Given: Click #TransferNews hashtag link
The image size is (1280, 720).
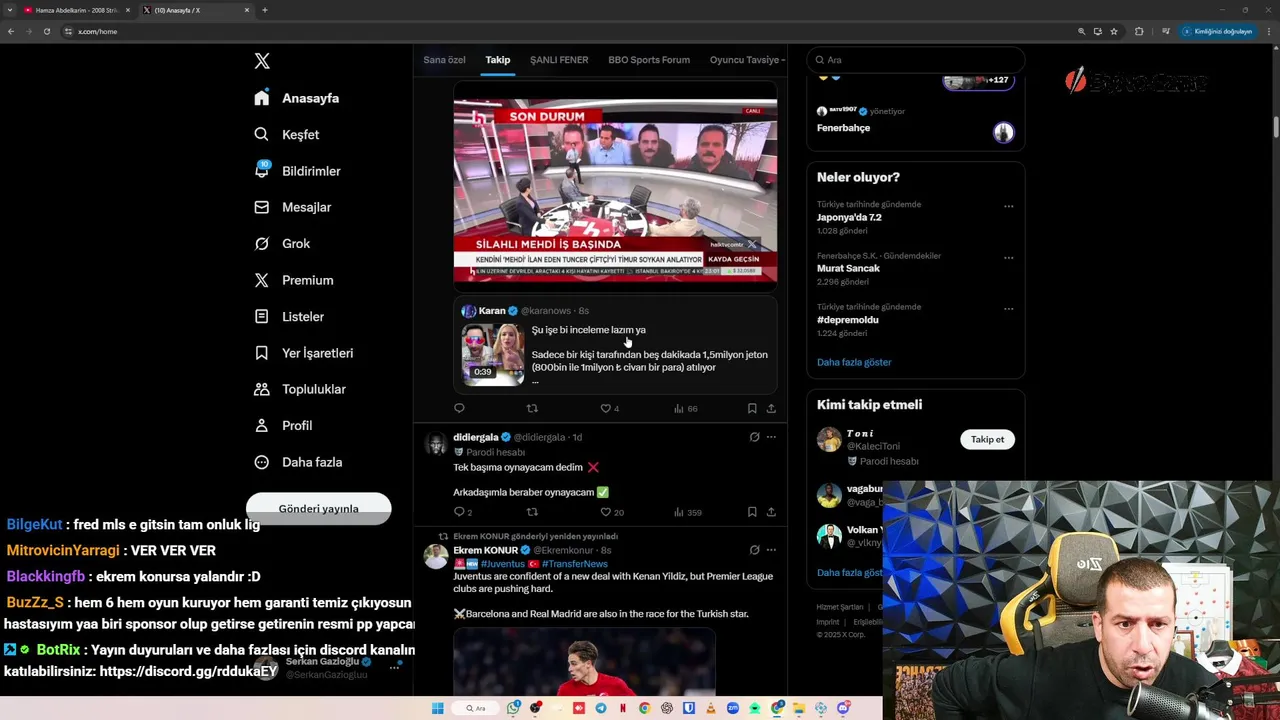Looking at the screenshot, I should click(573, 564).
